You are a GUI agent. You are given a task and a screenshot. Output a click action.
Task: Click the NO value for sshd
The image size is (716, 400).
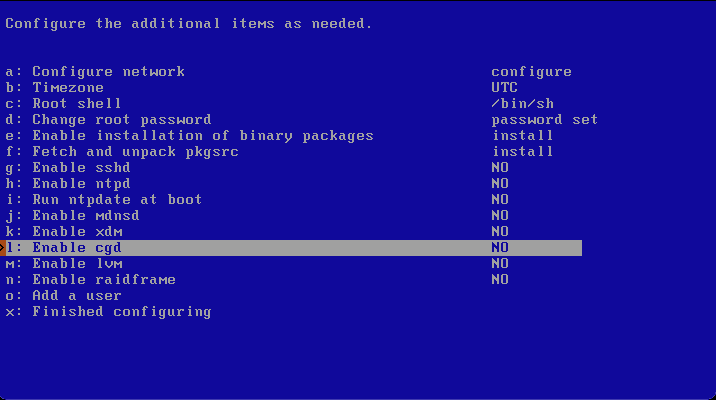[500, 168]
